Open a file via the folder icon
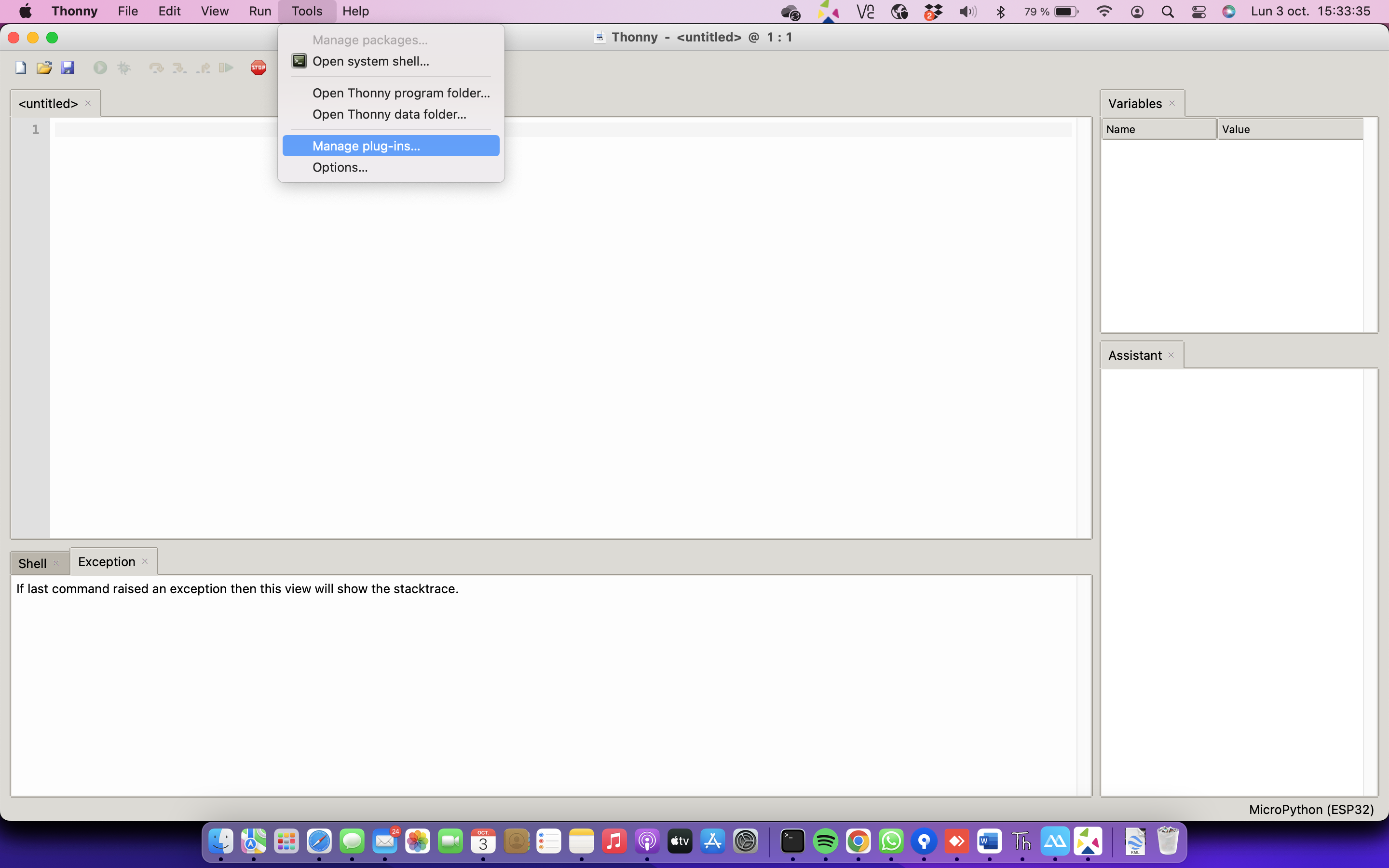1389x868 pixels. pyautogui.click(x=44, y=68)
